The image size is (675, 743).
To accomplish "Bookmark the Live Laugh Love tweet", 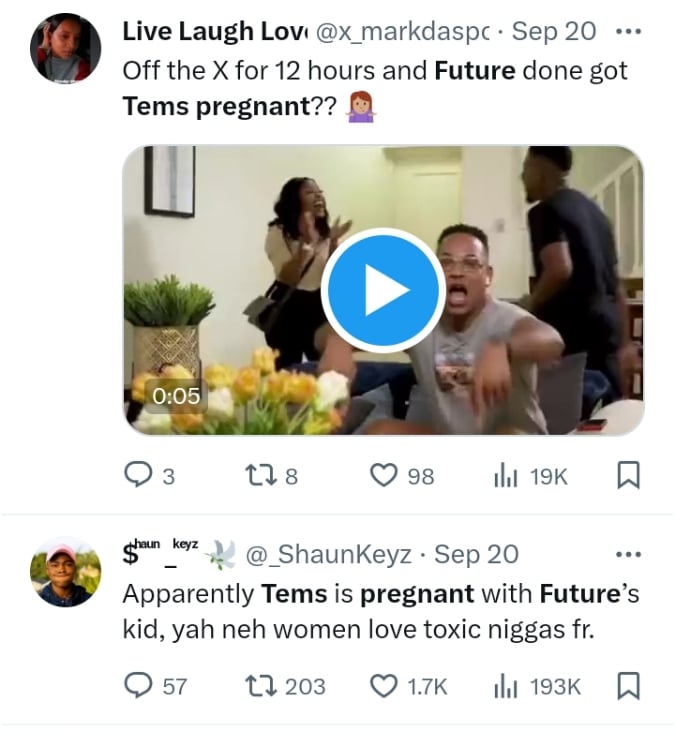I will pos(628,476).
